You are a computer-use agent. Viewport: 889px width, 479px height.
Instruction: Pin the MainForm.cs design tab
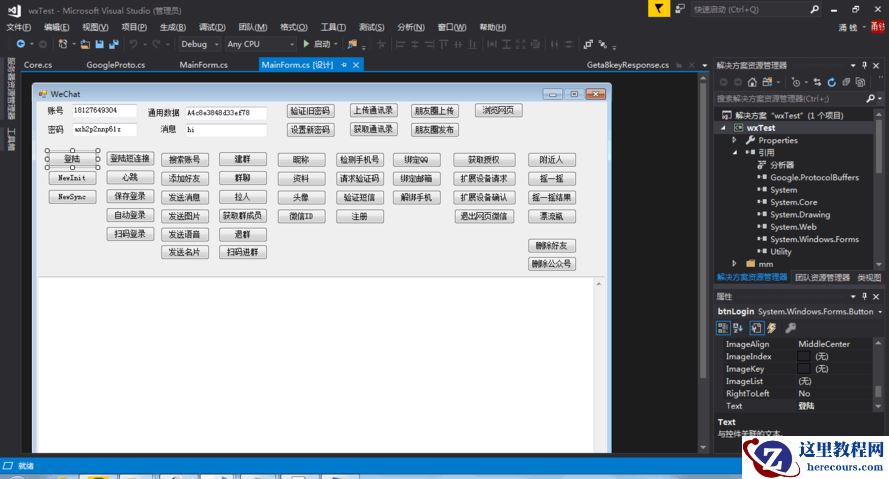(344, 65)
